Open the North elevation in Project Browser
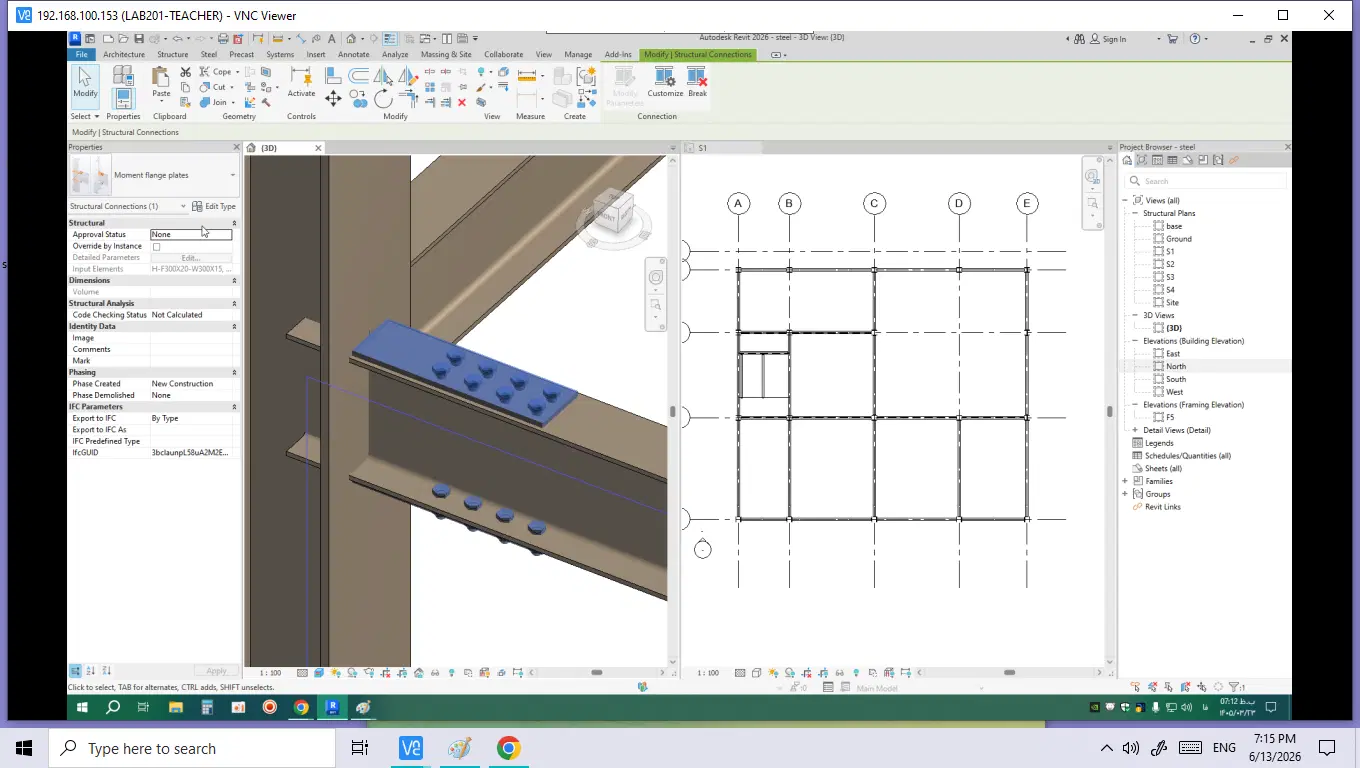This screenshot has height=768, width=1360. pos(1175,366)
